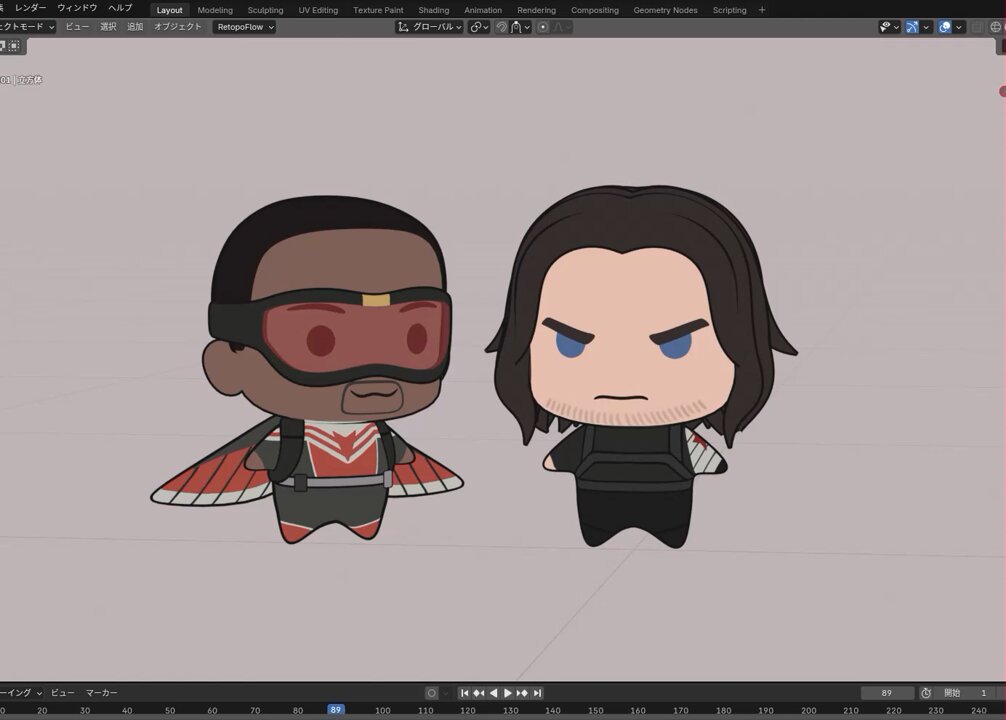Screen dimensions: 1006x720
Task: Click frame 130 on the timeline ruler
Action: (x=511, y=710)
